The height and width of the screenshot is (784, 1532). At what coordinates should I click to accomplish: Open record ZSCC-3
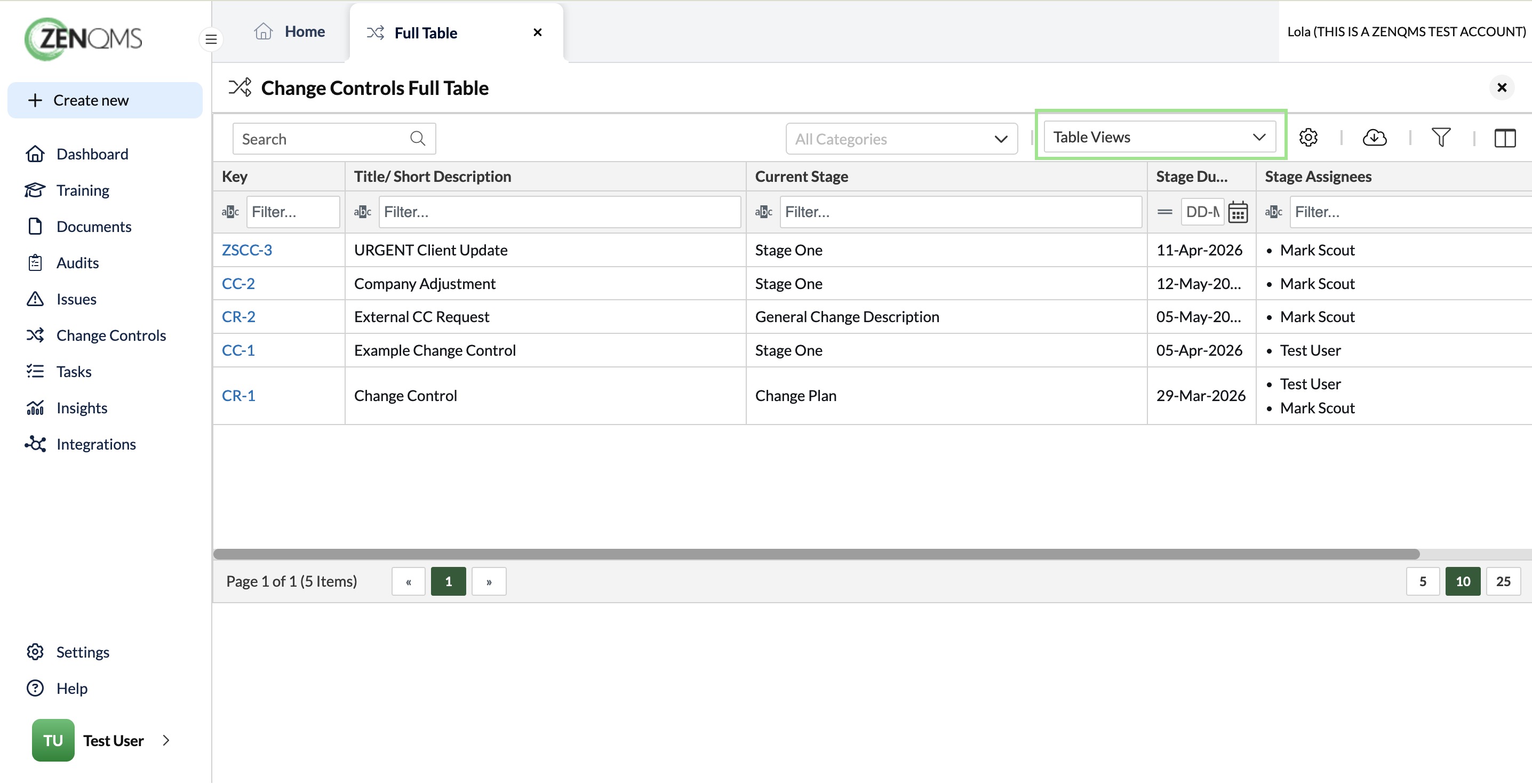246,250
